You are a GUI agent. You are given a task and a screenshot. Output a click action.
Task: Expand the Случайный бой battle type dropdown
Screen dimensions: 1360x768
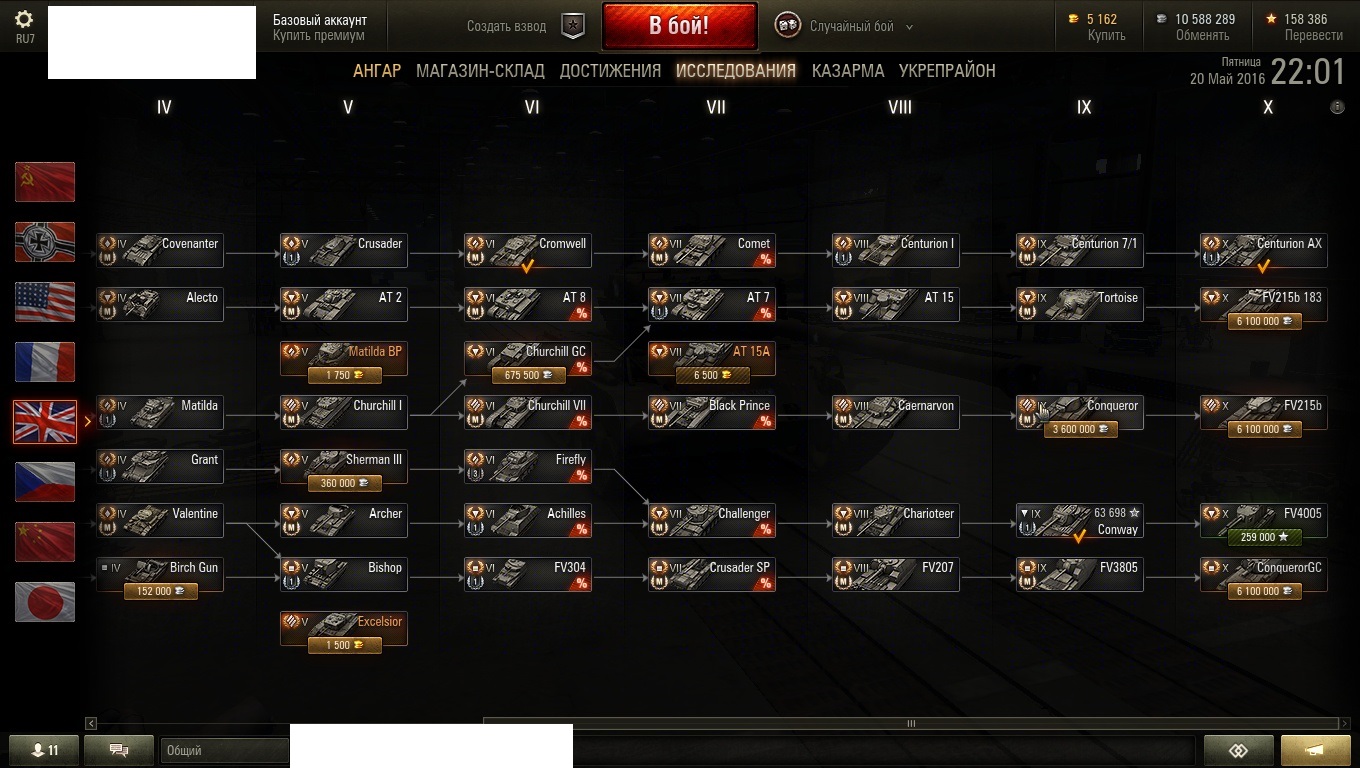click(x=909, y=27)
